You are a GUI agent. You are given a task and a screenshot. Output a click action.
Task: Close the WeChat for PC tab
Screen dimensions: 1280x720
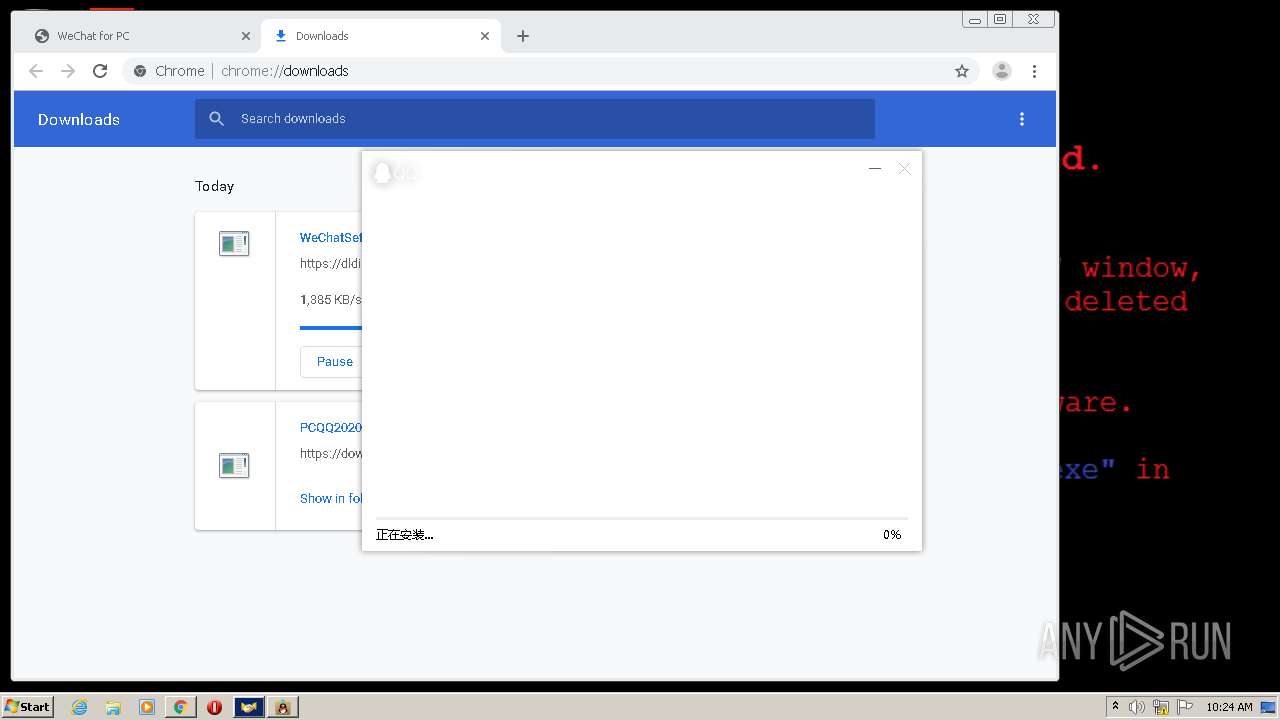coord(246,36)
